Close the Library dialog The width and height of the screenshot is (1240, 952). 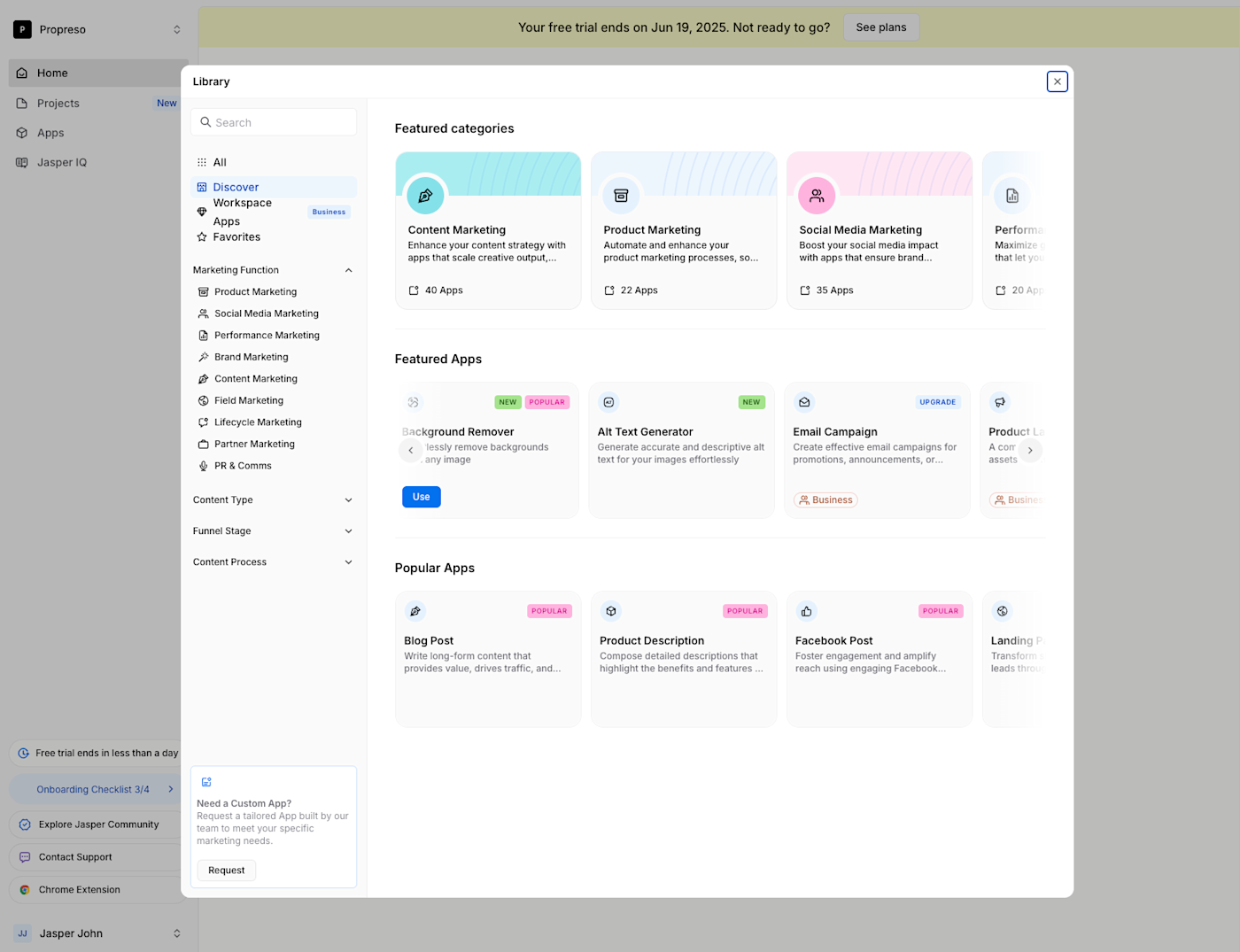coord(1057,81)
